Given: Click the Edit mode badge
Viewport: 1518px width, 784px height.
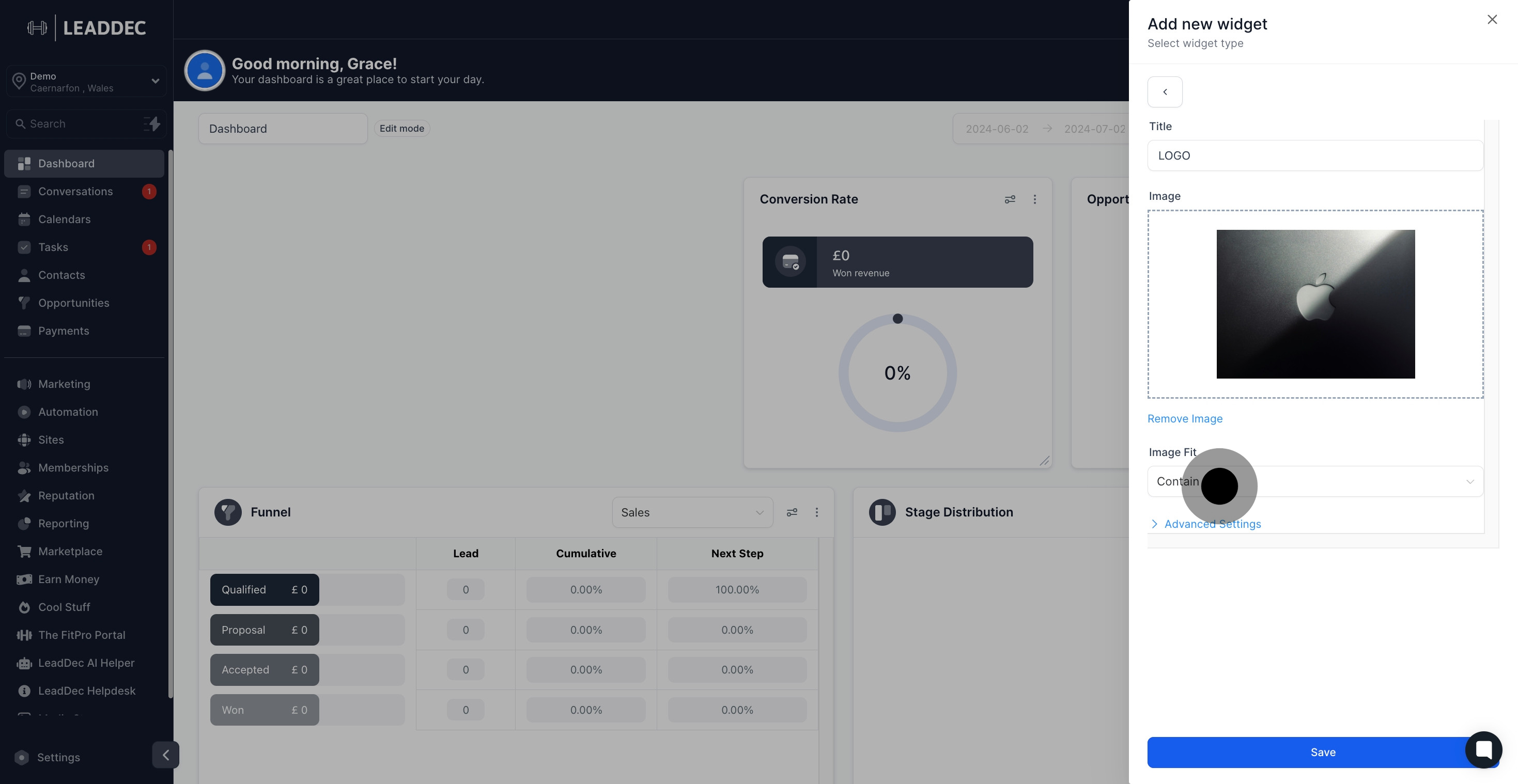Looking at the screenshot, I should coord(402,129).
